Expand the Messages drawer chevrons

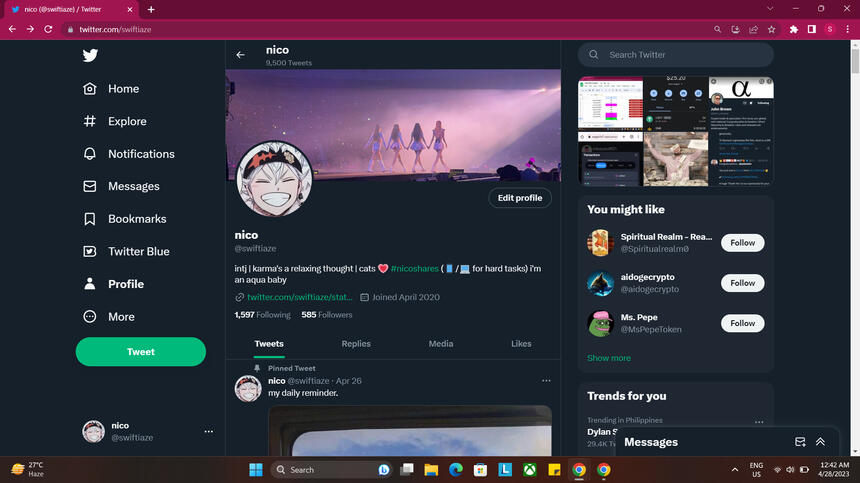coord(821,442)
